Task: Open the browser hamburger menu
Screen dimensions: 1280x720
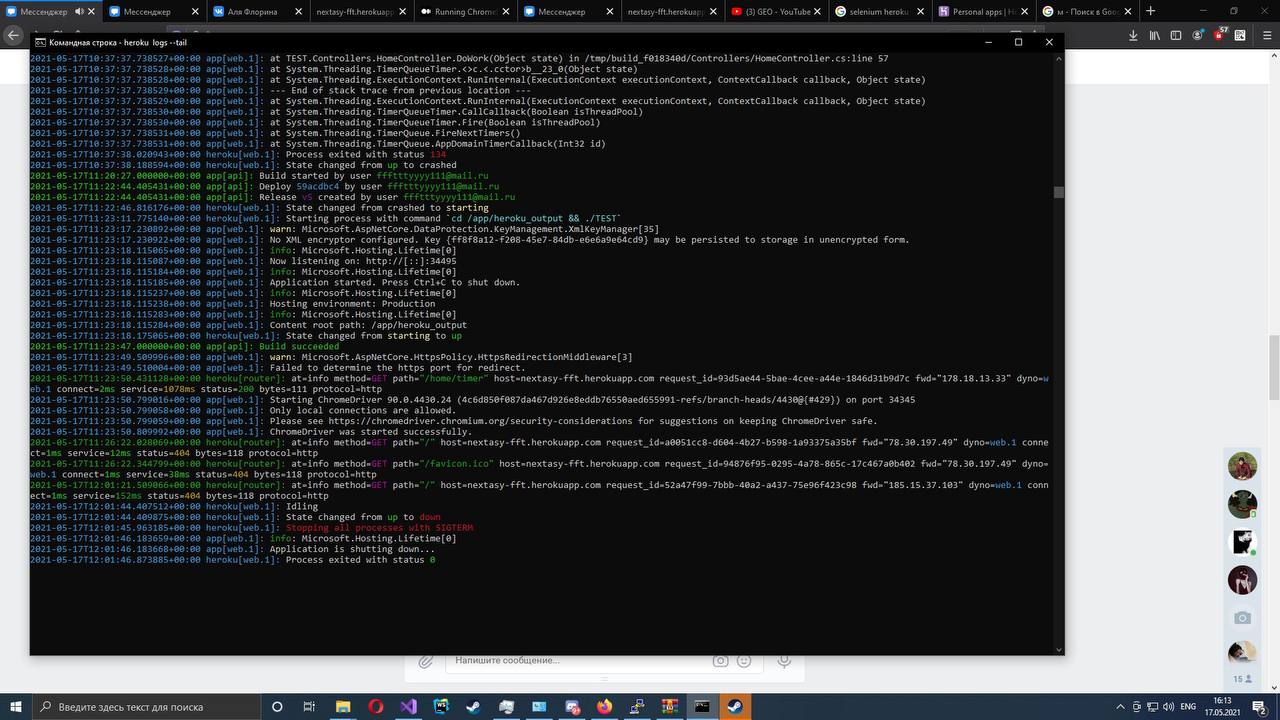Action: click(1266, 35)
